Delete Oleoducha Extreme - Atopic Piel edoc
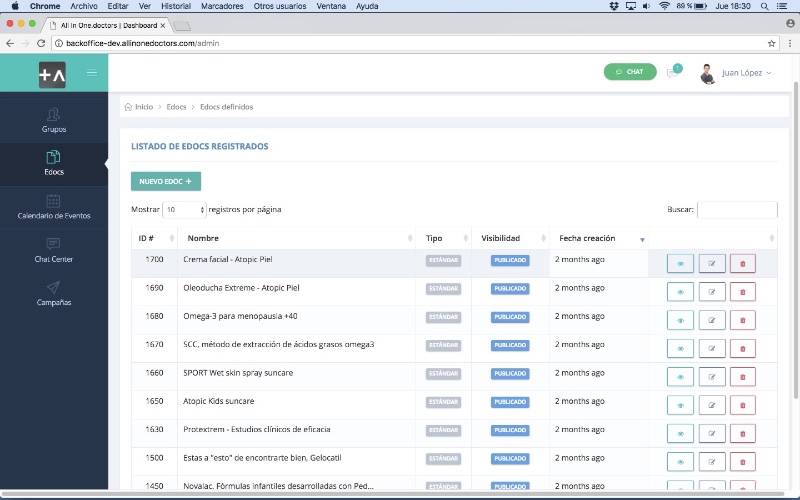 tap(742, 292)
